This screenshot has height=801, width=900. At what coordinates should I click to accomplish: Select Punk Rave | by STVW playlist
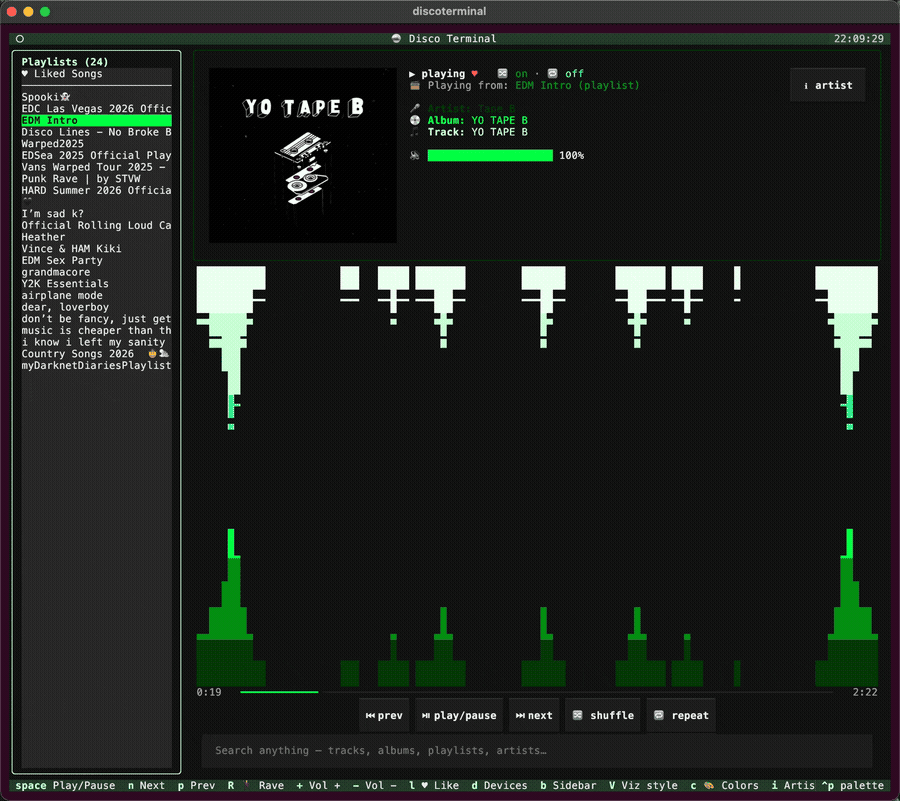point(96,178)
